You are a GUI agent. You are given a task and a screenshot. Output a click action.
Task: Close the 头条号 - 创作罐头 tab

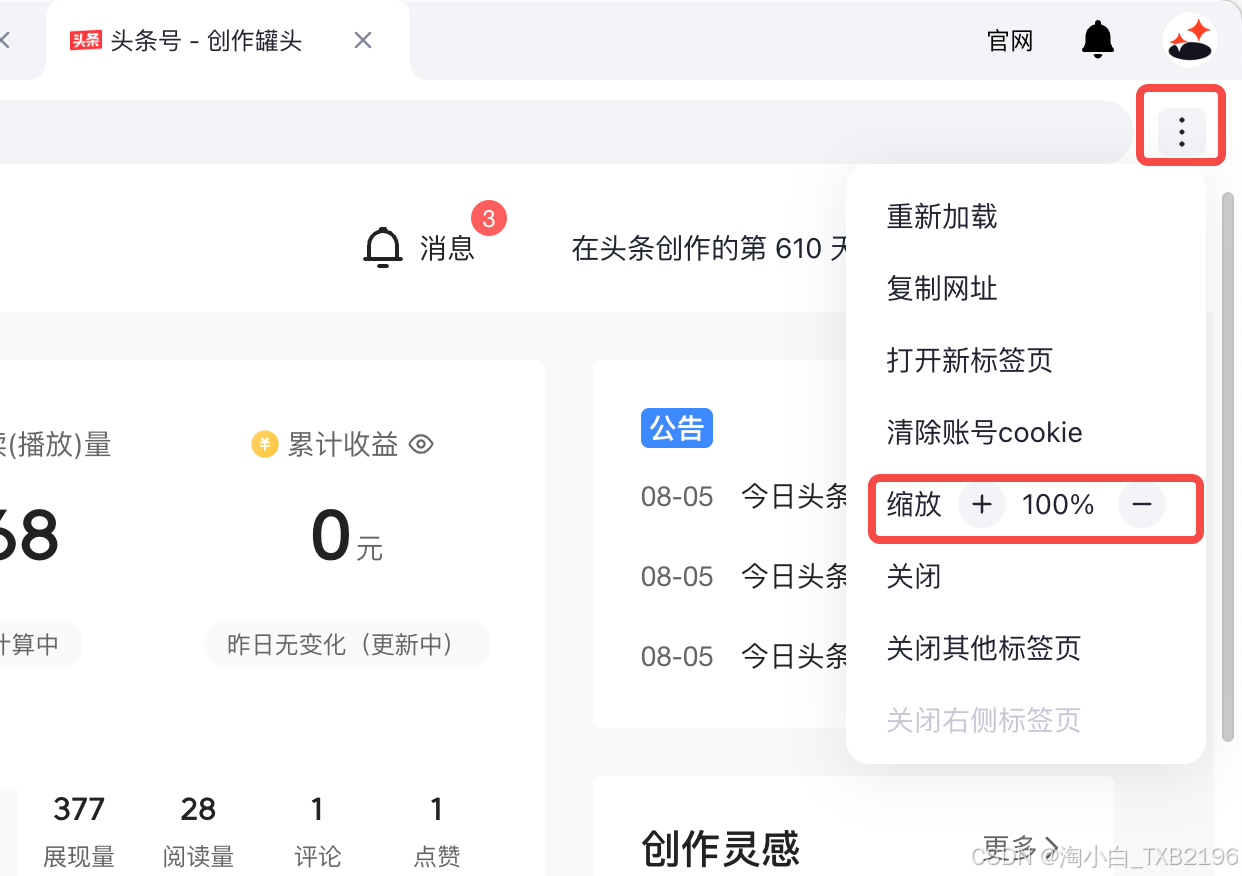363,40
